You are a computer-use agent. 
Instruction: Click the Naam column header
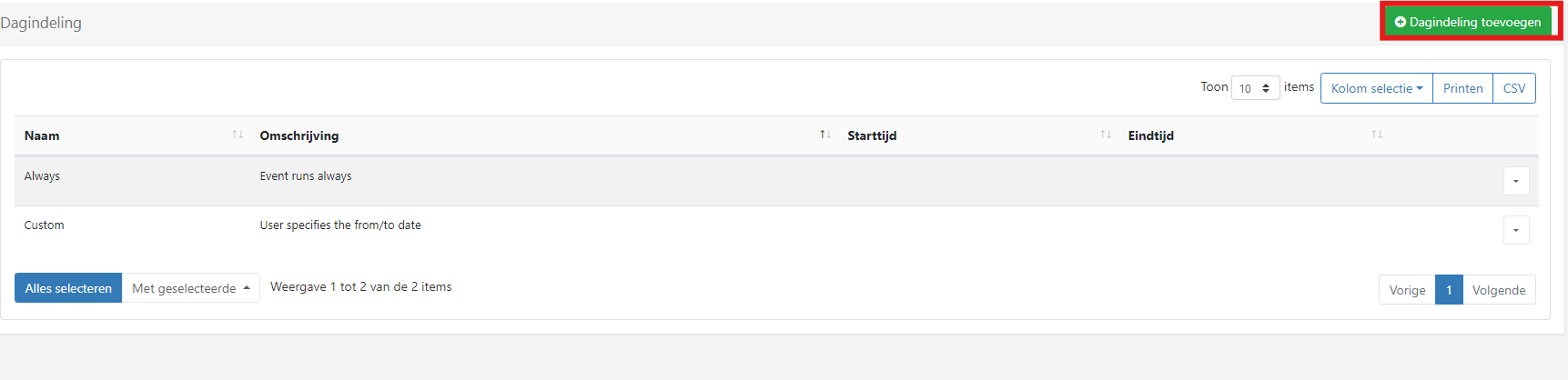tap(42, 135)
